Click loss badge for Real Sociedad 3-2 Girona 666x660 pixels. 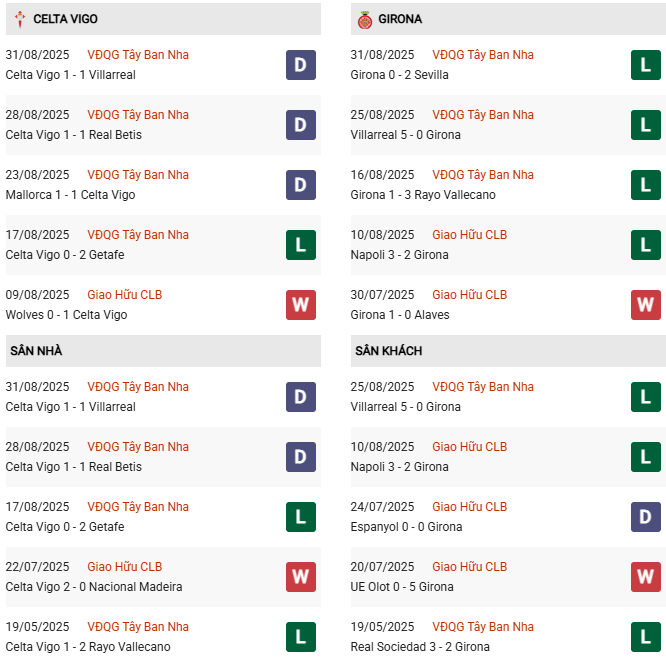[645, 637]
